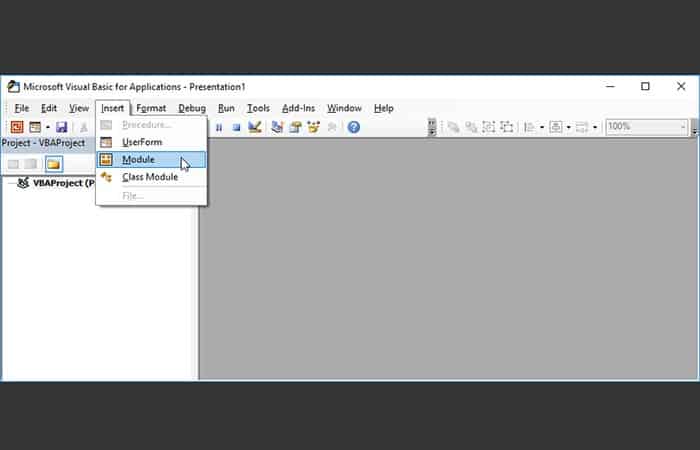Click the greyed Toolbox toolbar icon
This screenshot has height=450, width=700.
(332, 127)
